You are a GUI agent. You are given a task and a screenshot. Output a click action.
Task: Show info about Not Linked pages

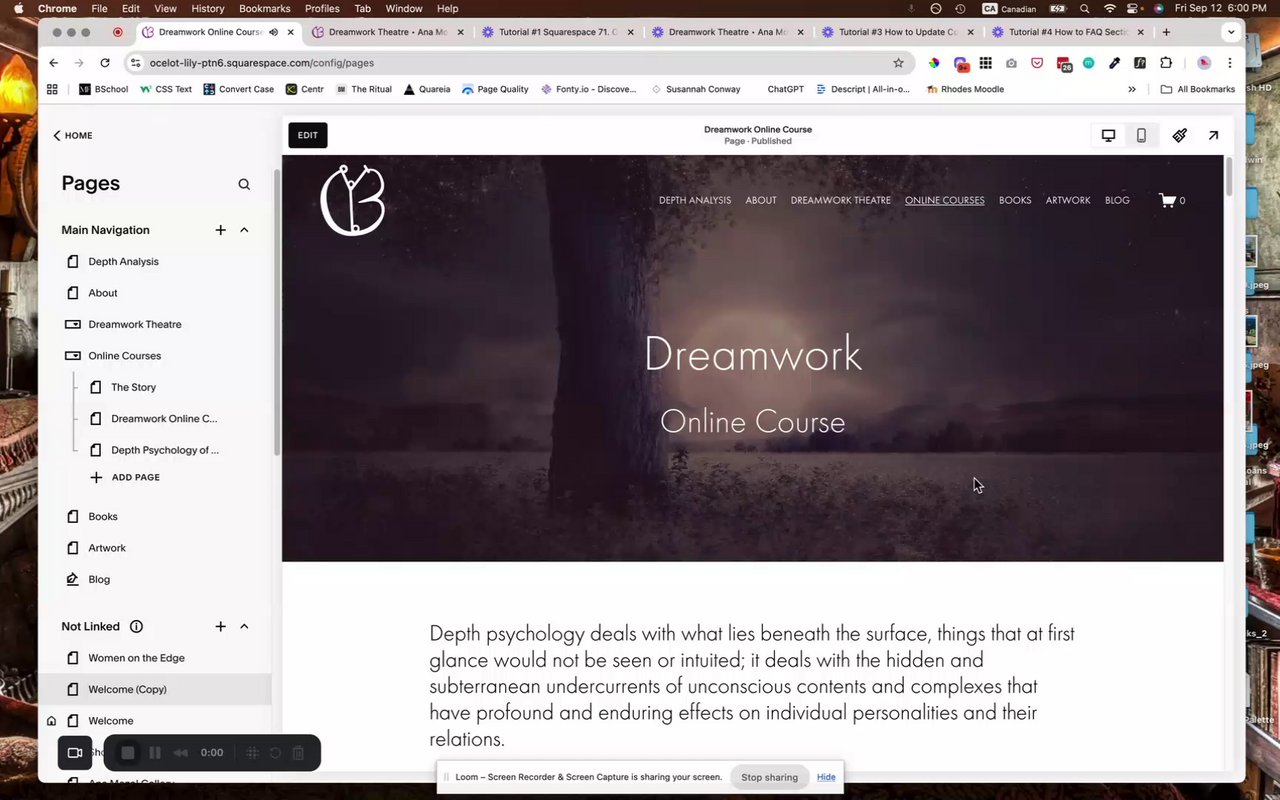point(136,626)
